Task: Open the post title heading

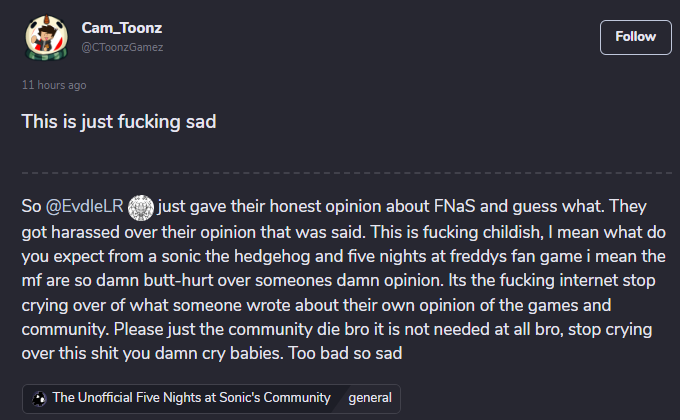Action: (x=120, y=122)
